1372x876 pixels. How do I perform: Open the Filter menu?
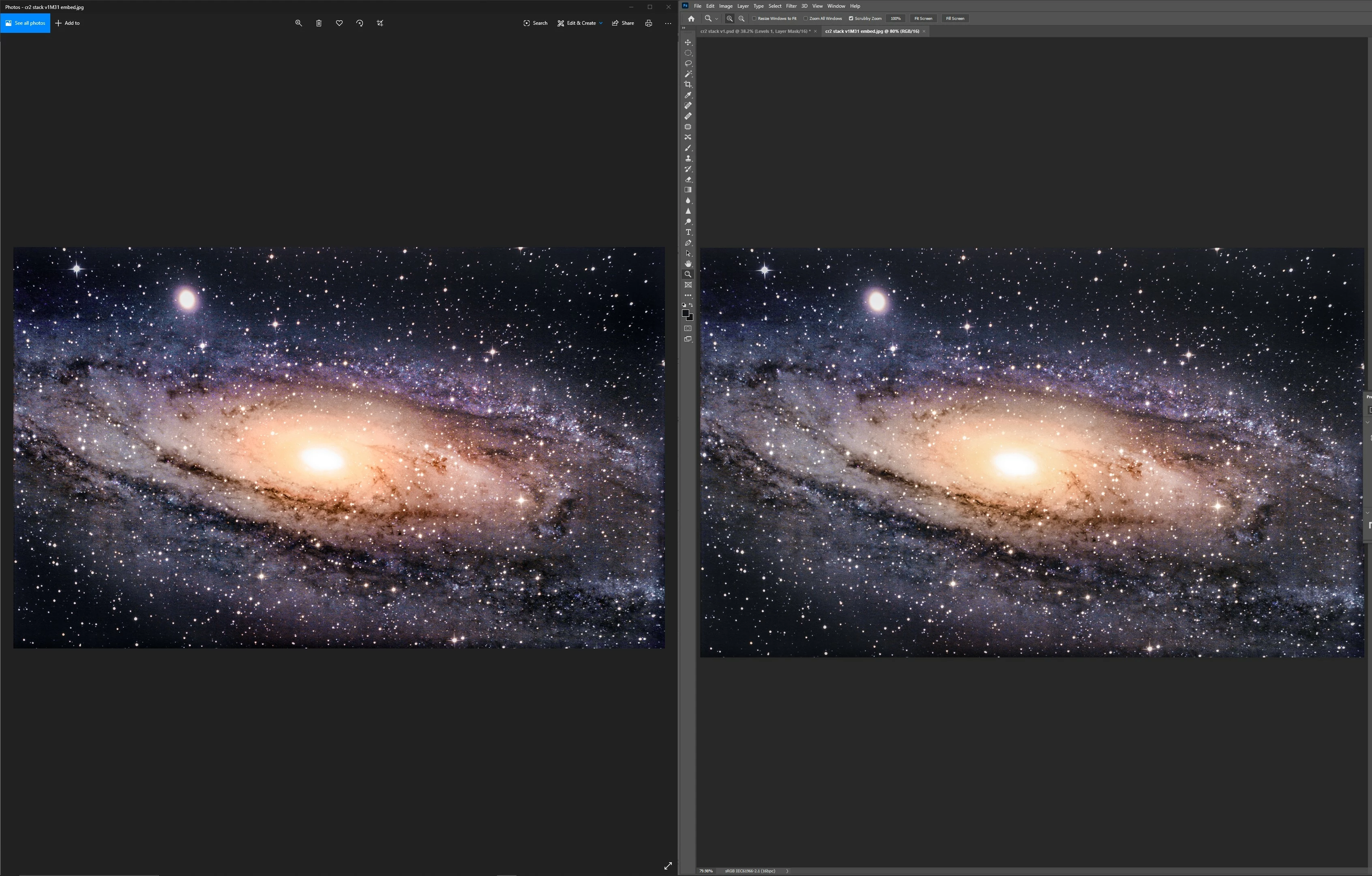(791, 6)
